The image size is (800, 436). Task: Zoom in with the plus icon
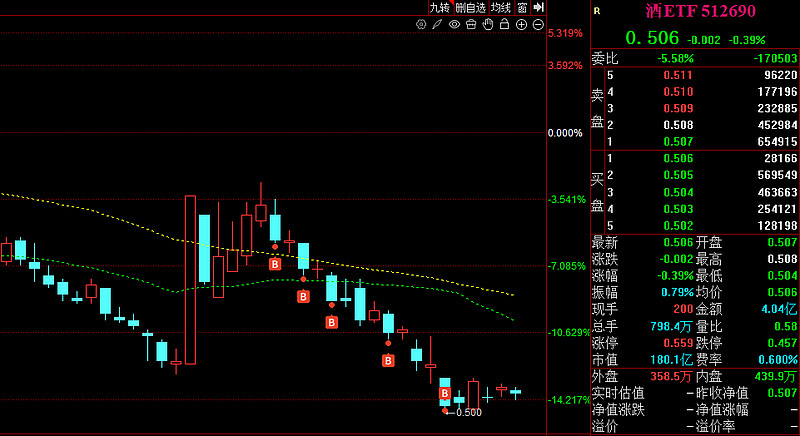pyautogui.click(x=521, y=24)
